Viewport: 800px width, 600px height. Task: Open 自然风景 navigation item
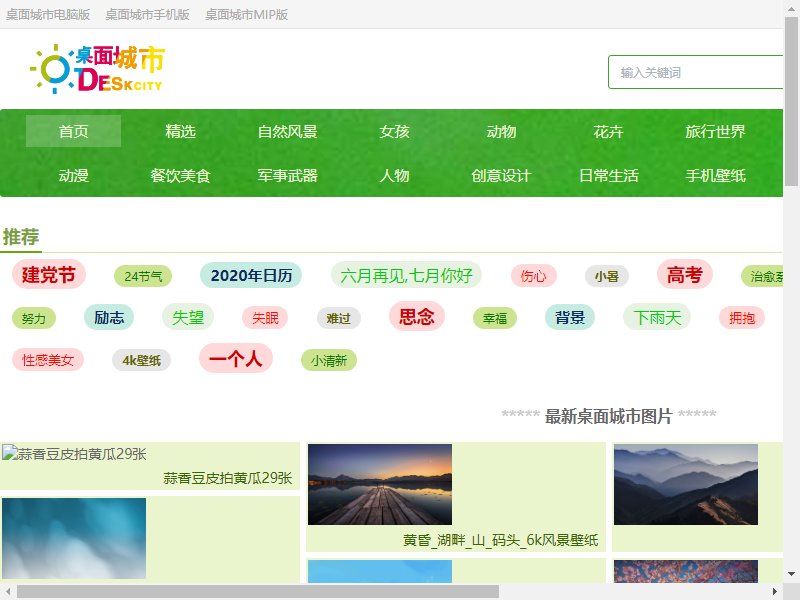coord(288,131)
